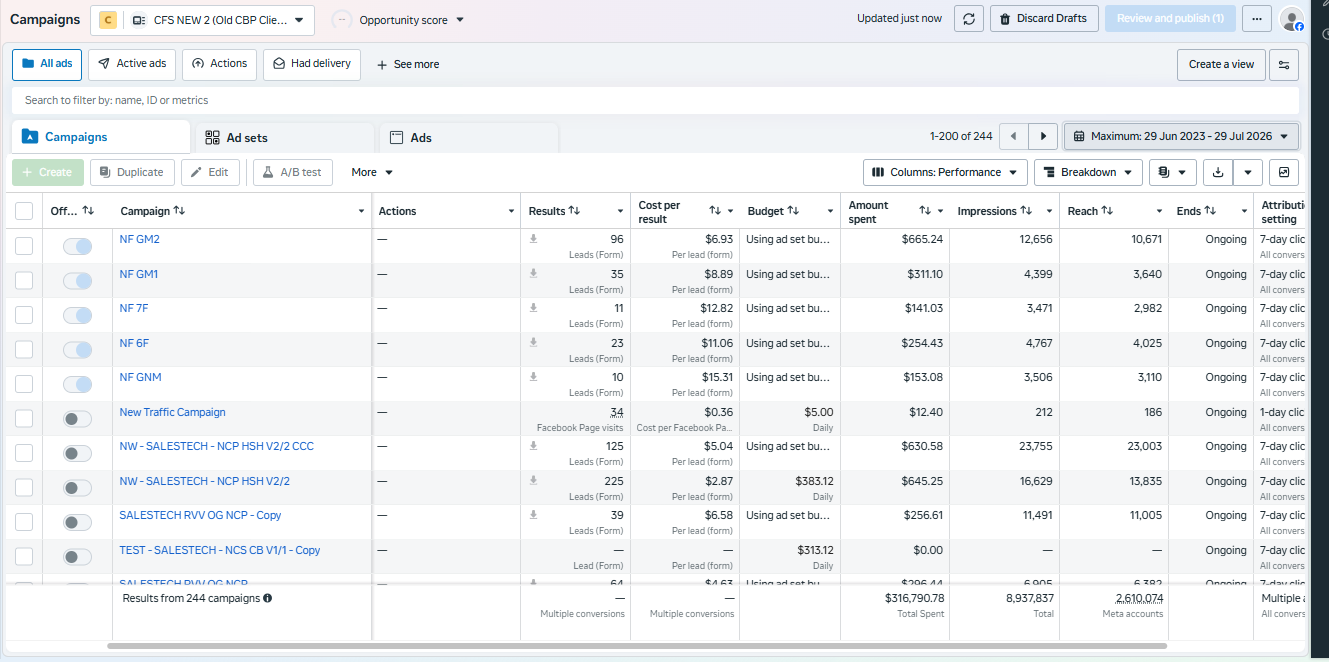Screen dimensions: 1329x662
Task: Open the charts panel icon
Action: tap(1284, 172)
